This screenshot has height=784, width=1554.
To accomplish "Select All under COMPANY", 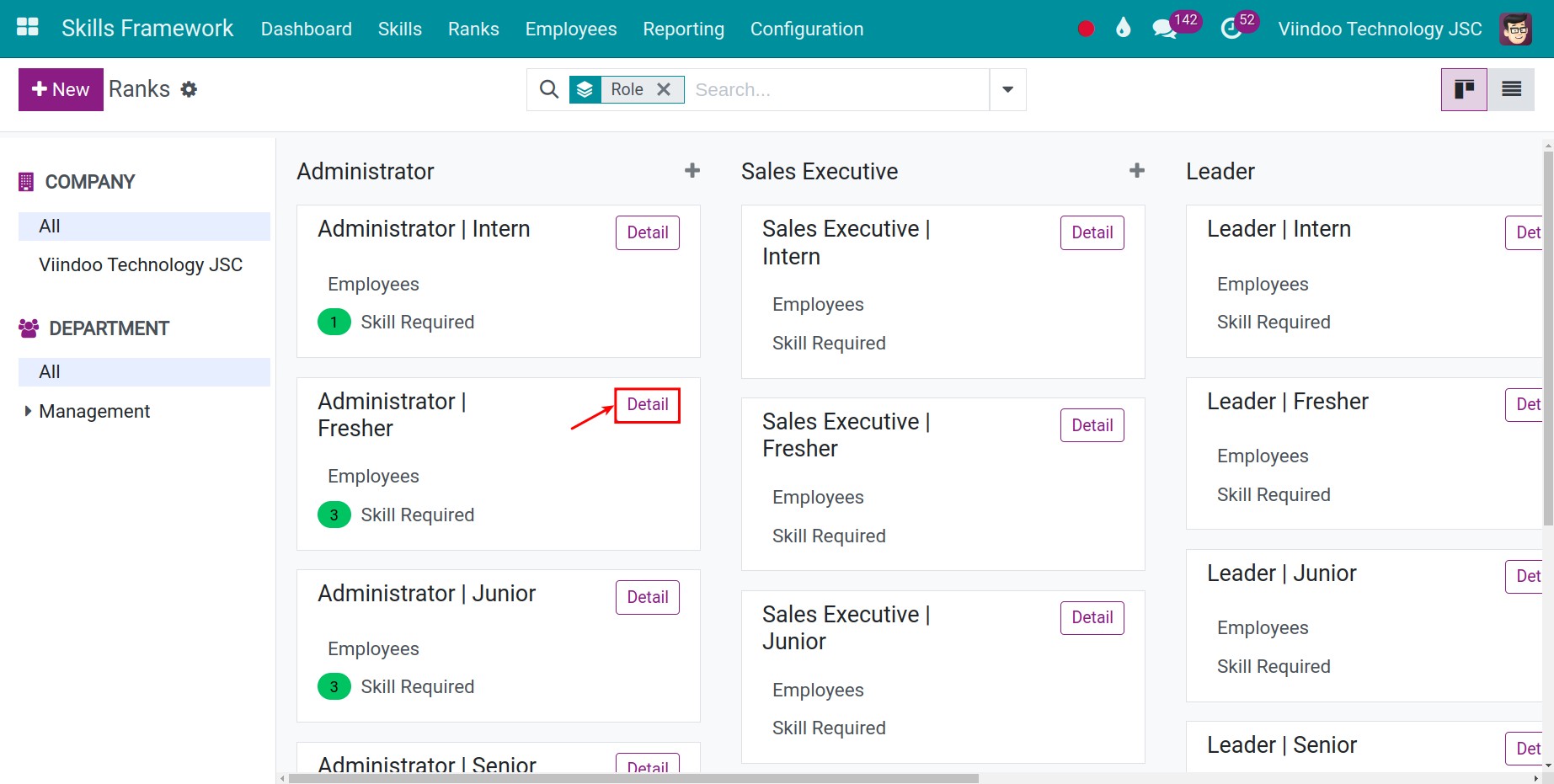I will pyautogui.click(x=144, y=226).
